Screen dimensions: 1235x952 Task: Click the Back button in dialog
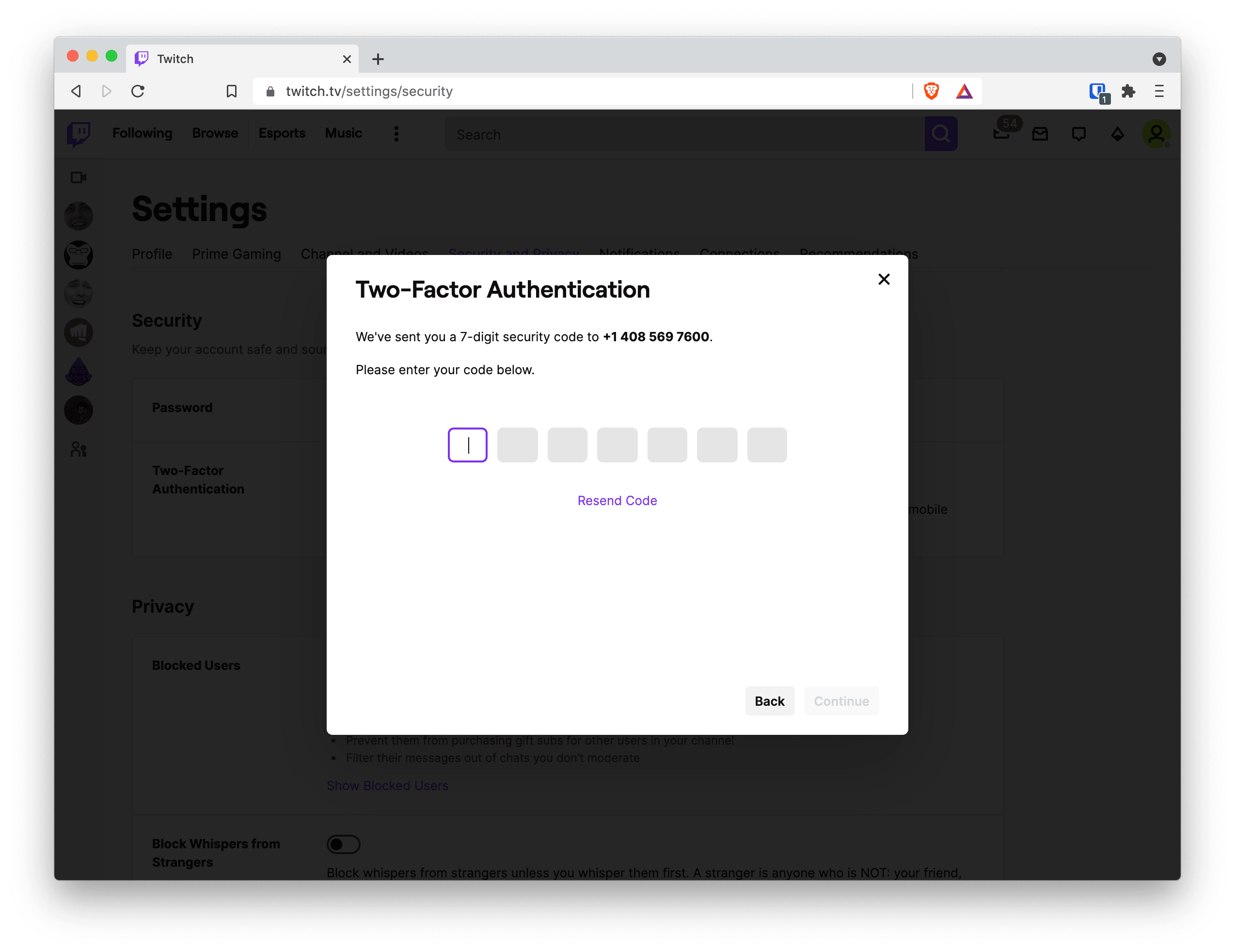pos(769,701)
